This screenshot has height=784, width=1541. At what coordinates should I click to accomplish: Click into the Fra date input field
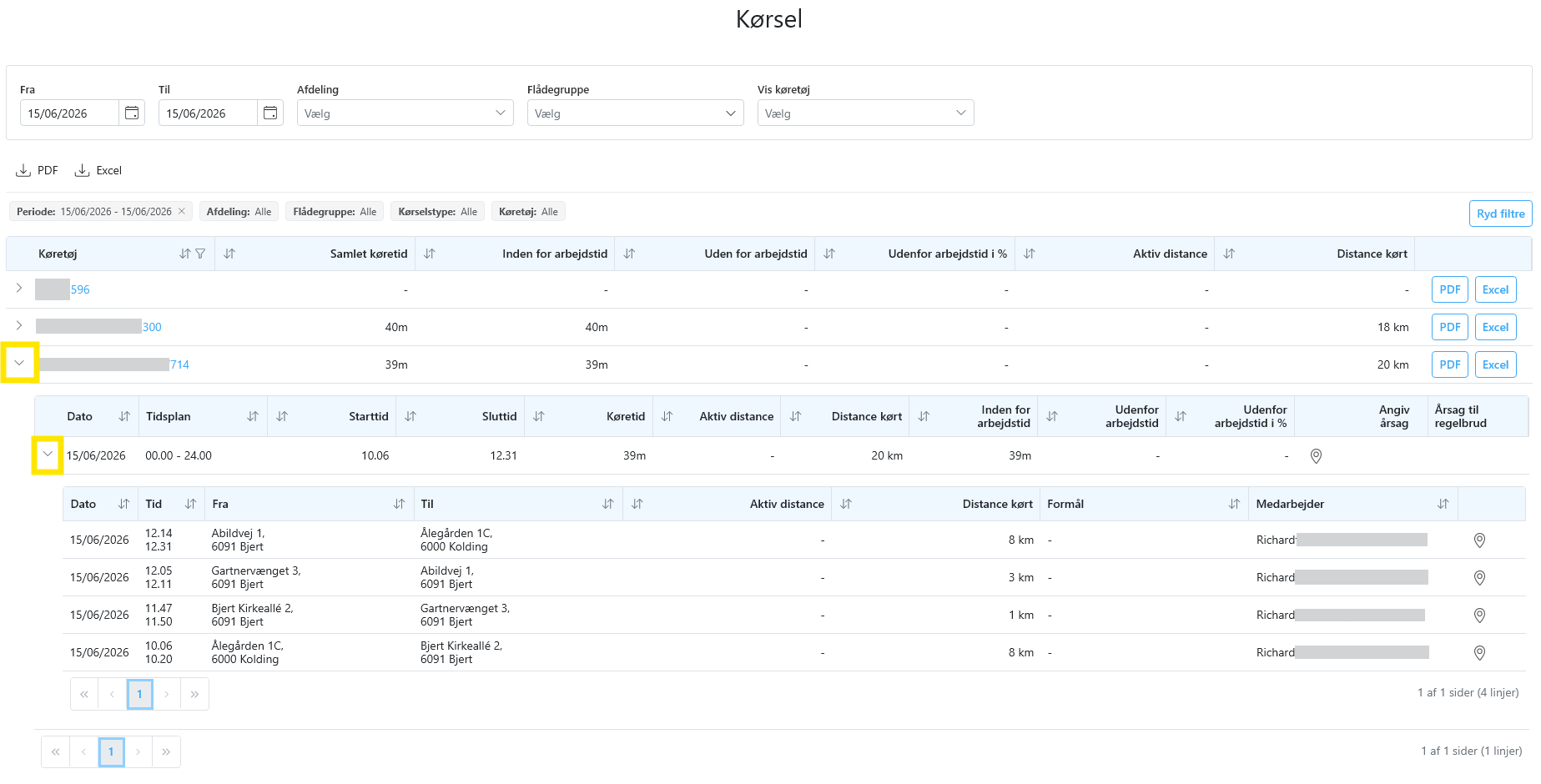click(70, 113)
